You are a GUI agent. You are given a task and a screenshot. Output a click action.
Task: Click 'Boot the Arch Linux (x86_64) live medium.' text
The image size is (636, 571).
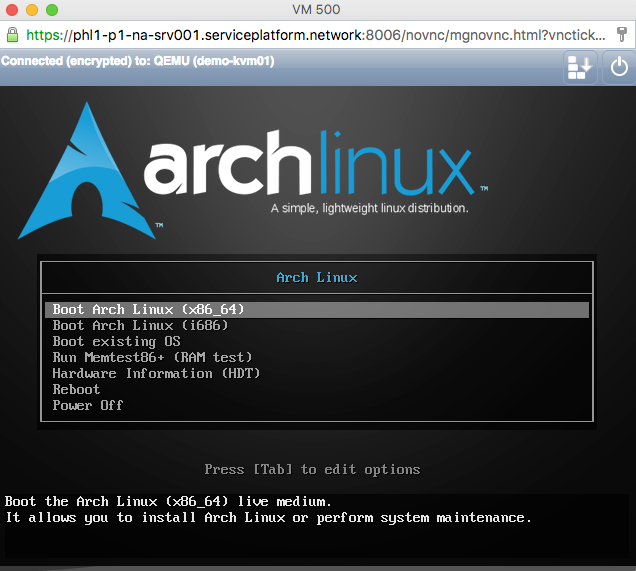[x=168, y=502]
